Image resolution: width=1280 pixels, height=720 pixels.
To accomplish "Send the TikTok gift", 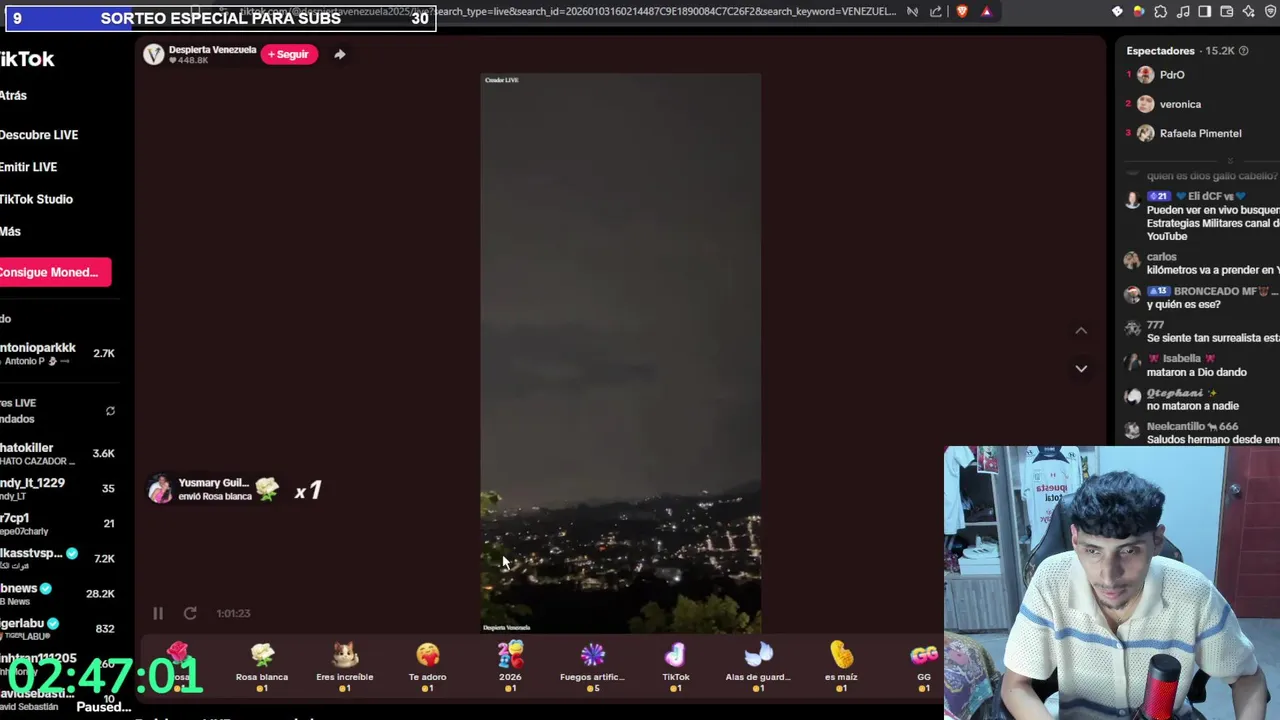I will tap(676, 667).
